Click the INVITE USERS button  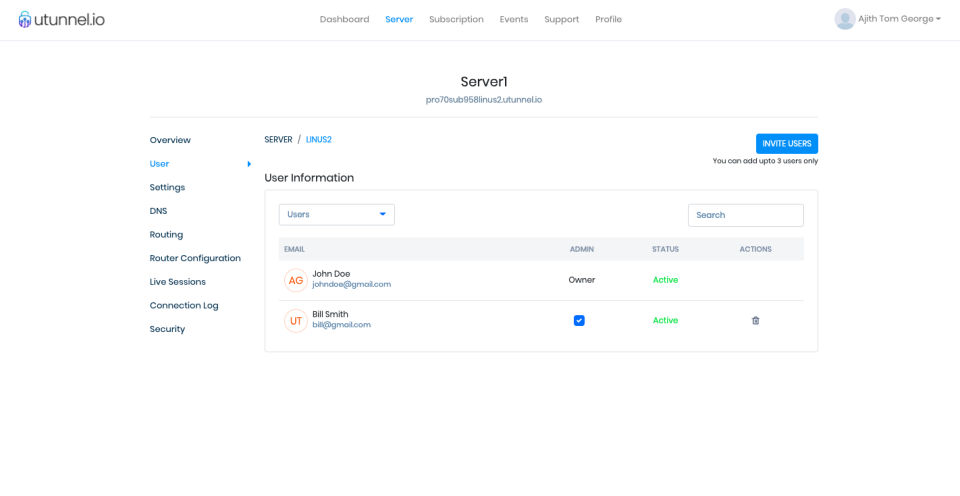tap(787, 144)
